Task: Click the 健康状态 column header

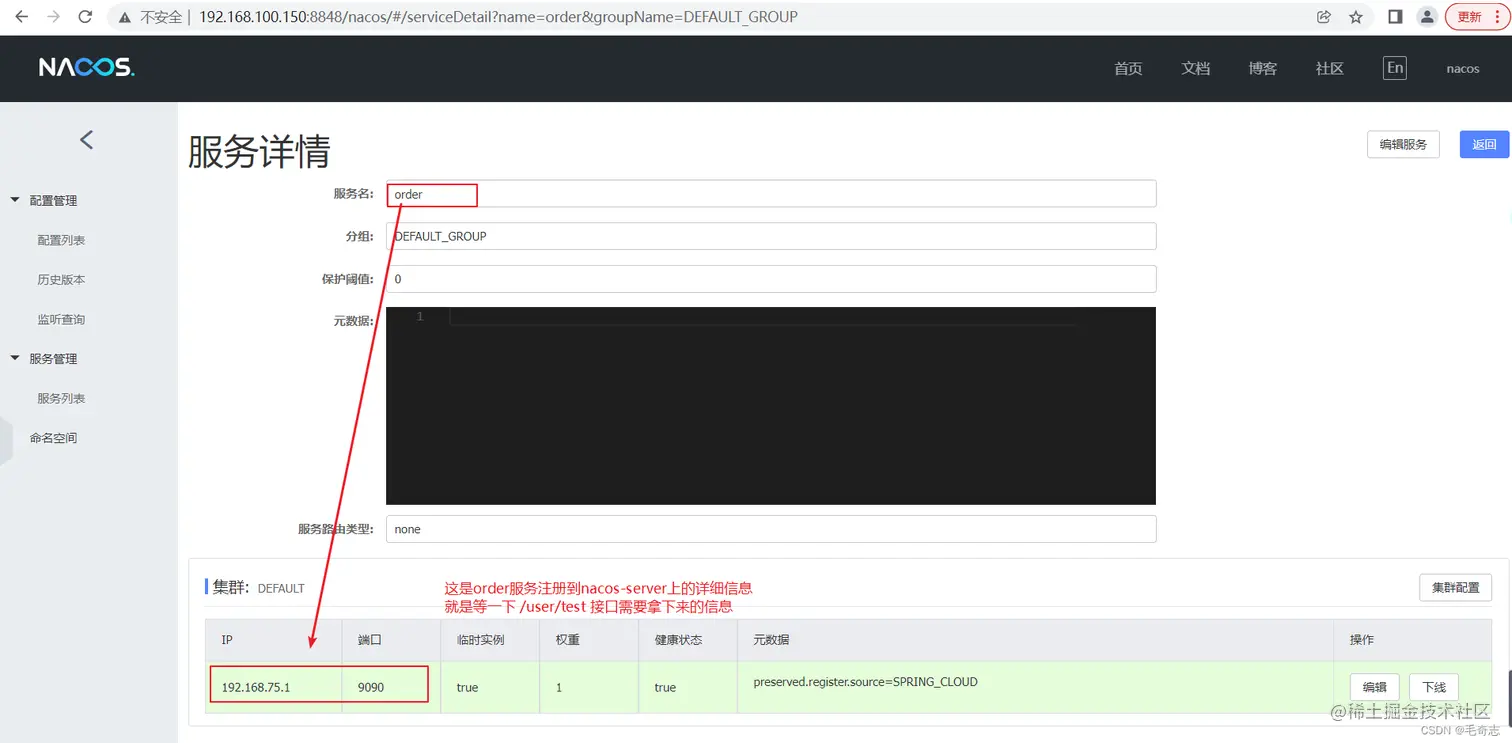Action: point(688,639)
